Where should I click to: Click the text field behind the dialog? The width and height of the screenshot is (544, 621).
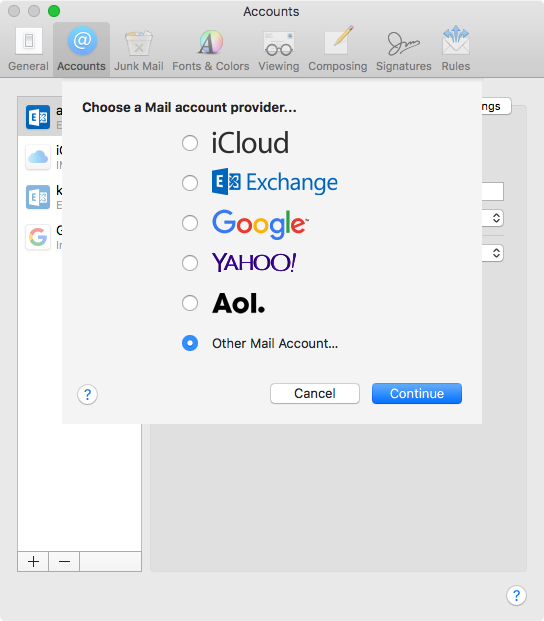coord(493,192)
